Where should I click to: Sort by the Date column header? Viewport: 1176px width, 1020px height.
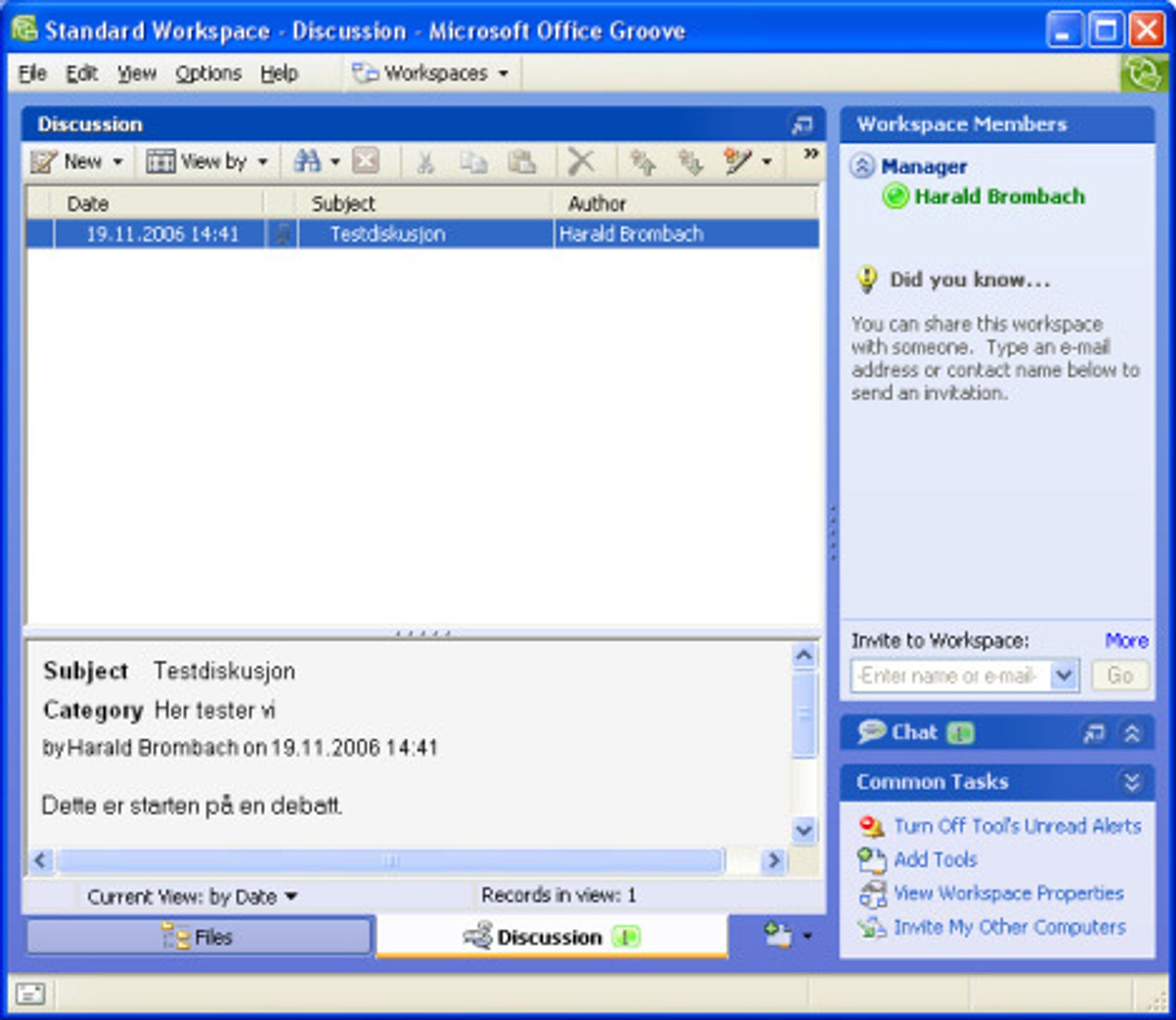coord(159,204)
